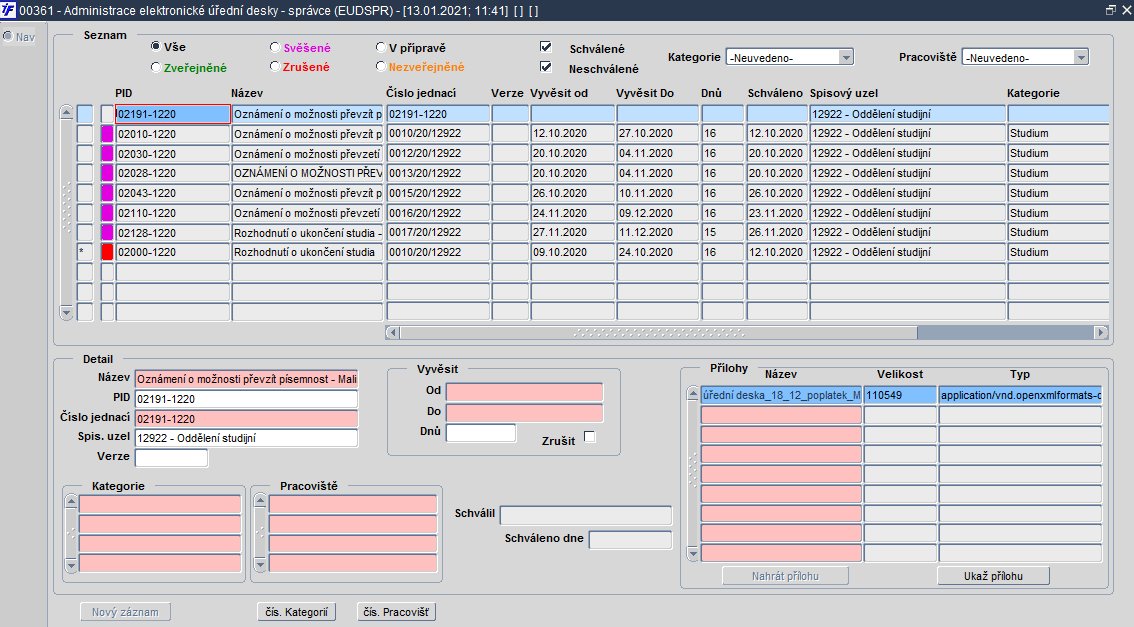Uncheck the Schválené checkbox
This screenshot has width=1134, height=627.
pyautogui.click(x=546, y=47)
